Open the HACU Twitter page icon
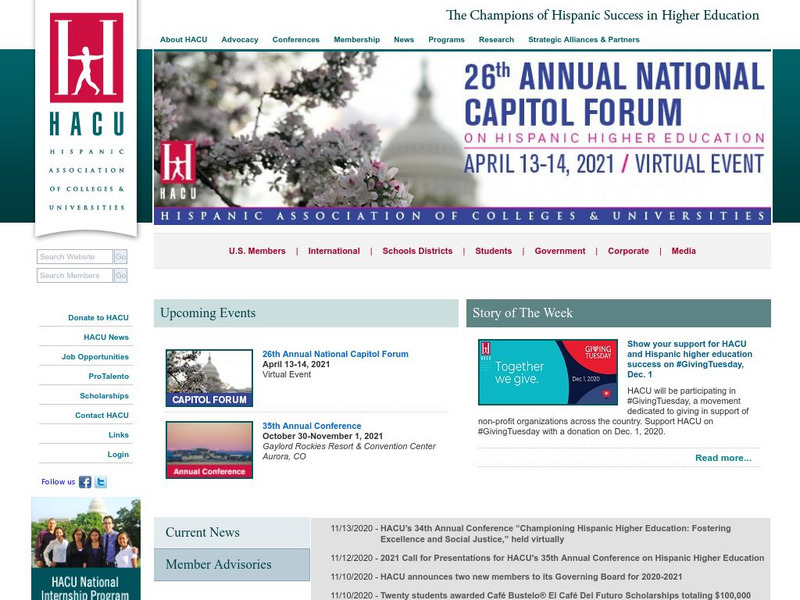 [x=101, y=482]
